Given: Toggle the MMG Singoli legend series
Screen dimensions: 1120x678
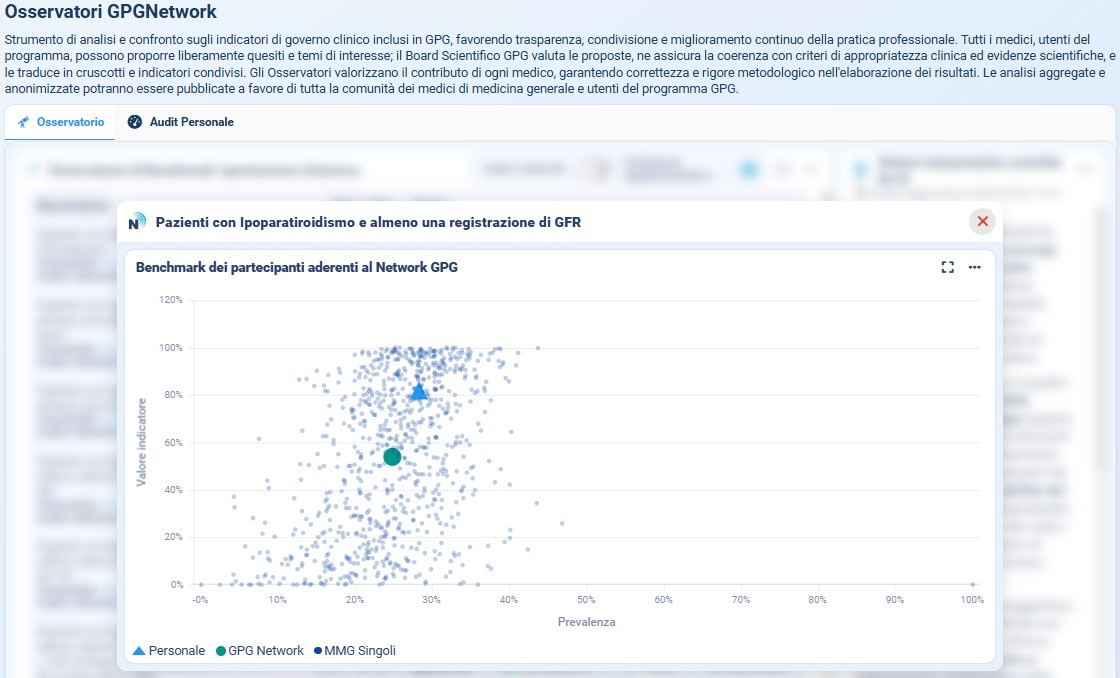Looking at the screenshot, I should point(355,651).
